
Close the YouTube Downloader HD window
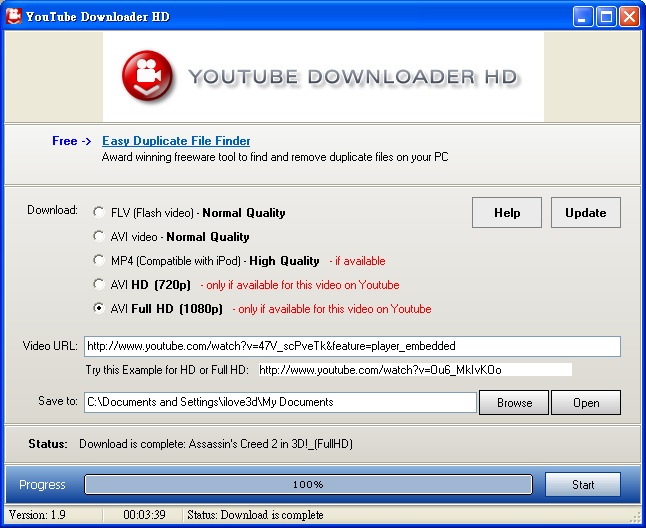coord(629,17)
